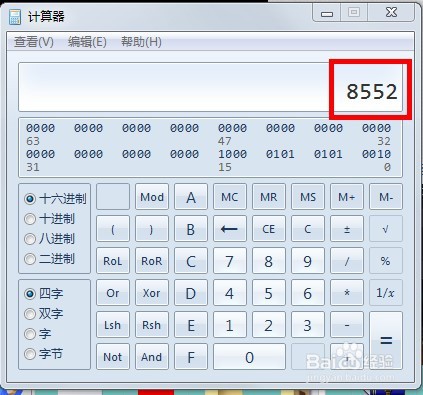Toggle the bit group 0010 in binary panel

pyautogui.click(x=376, y=154)
